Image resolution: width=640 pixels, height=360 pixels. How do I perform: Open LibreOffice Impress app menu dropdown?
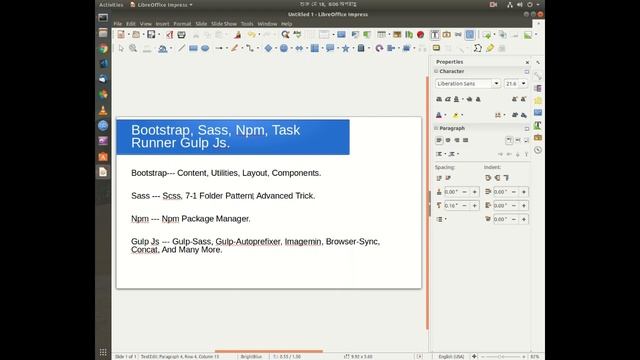pos(162,5)
